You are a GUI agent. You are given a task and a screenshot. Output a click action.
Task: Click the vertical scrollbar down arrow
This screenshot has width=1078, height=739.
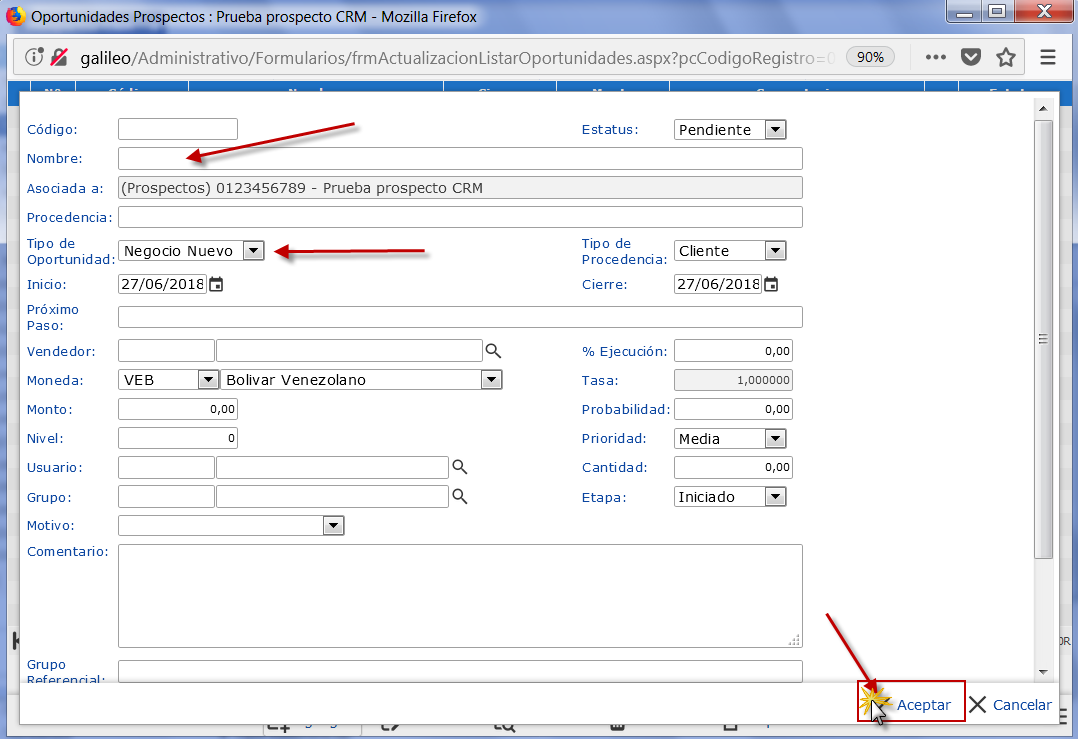1043,671
